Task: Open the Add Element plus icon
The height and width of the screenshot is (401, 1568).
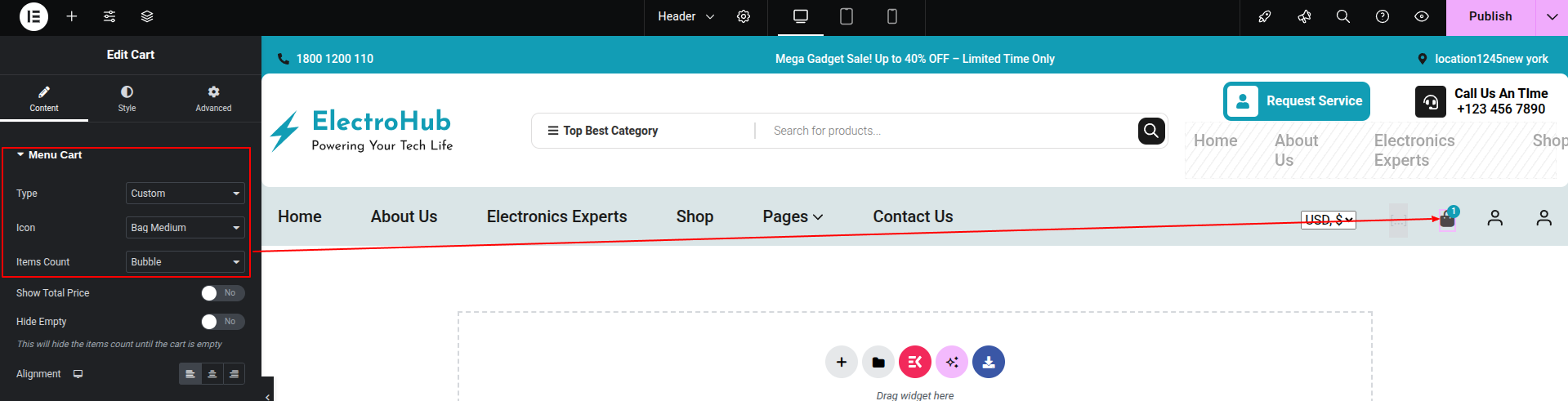Action: tap(72, 16)
